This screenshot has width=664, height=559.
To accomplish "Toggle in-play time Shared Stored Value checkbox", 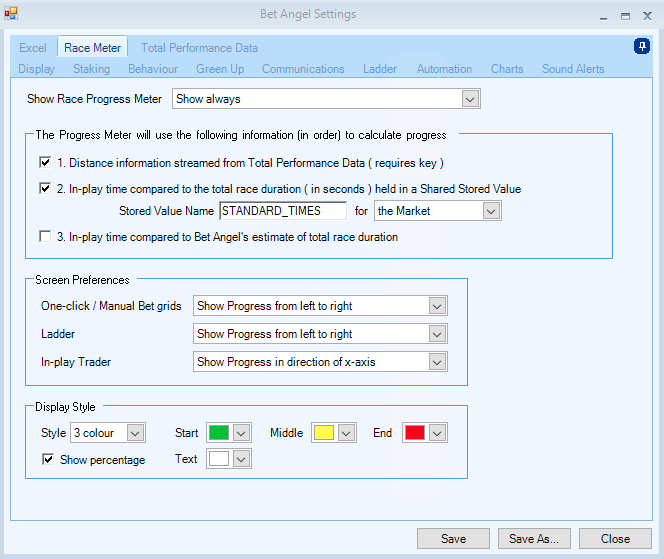I will [x=45, y=188].
